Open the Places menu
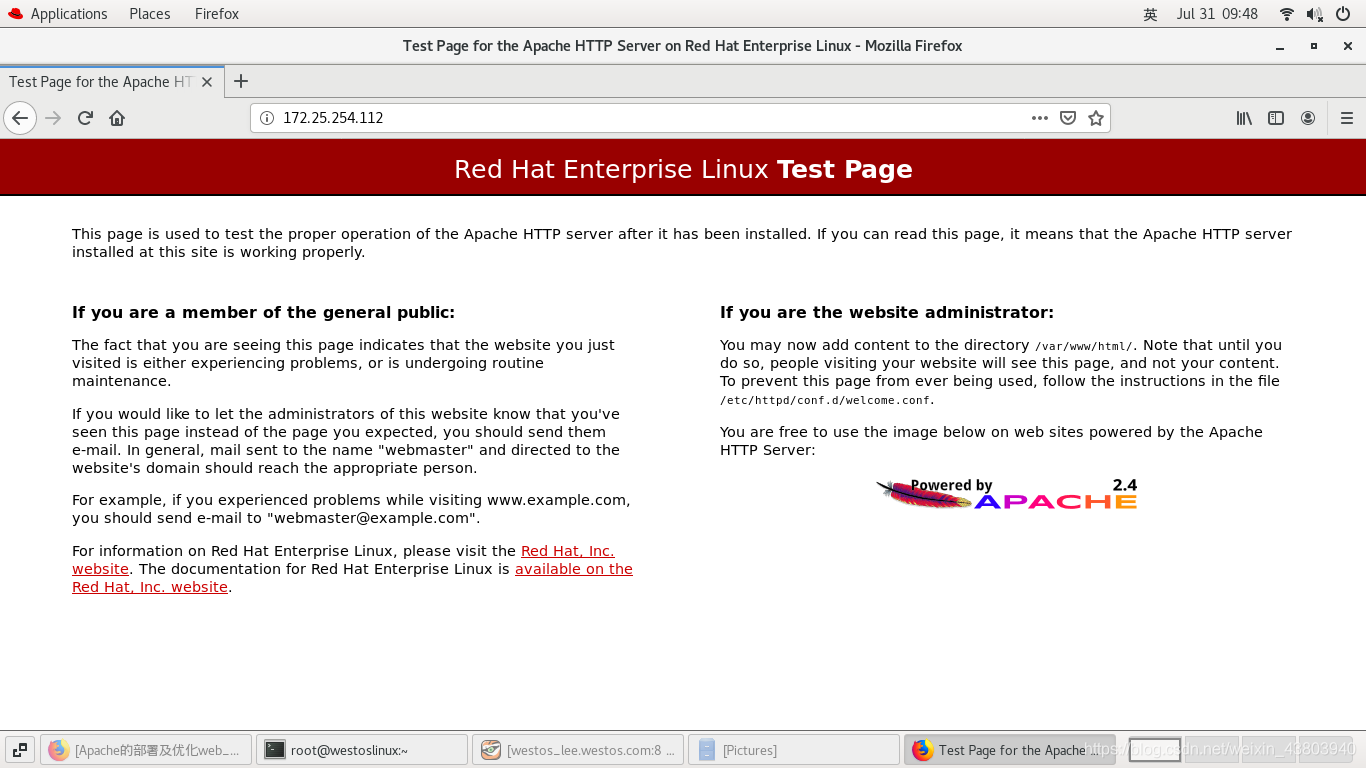The image size is (1366, 768). coord(150,14)
